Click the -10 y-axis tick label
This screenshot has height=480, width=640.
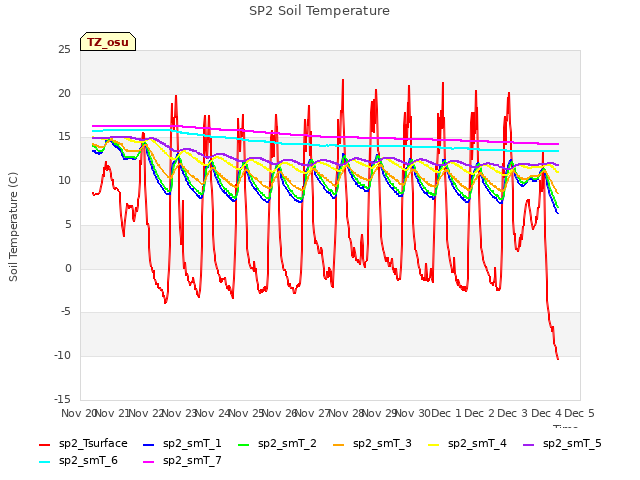62,356
